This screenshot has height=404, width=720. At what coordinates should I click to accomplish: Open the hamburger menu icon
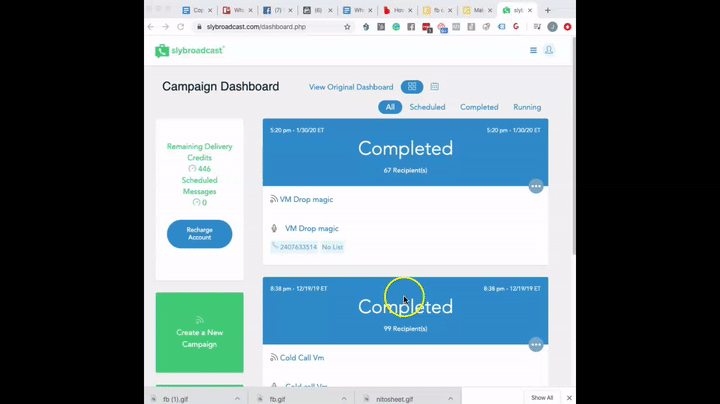click(533, 50)
